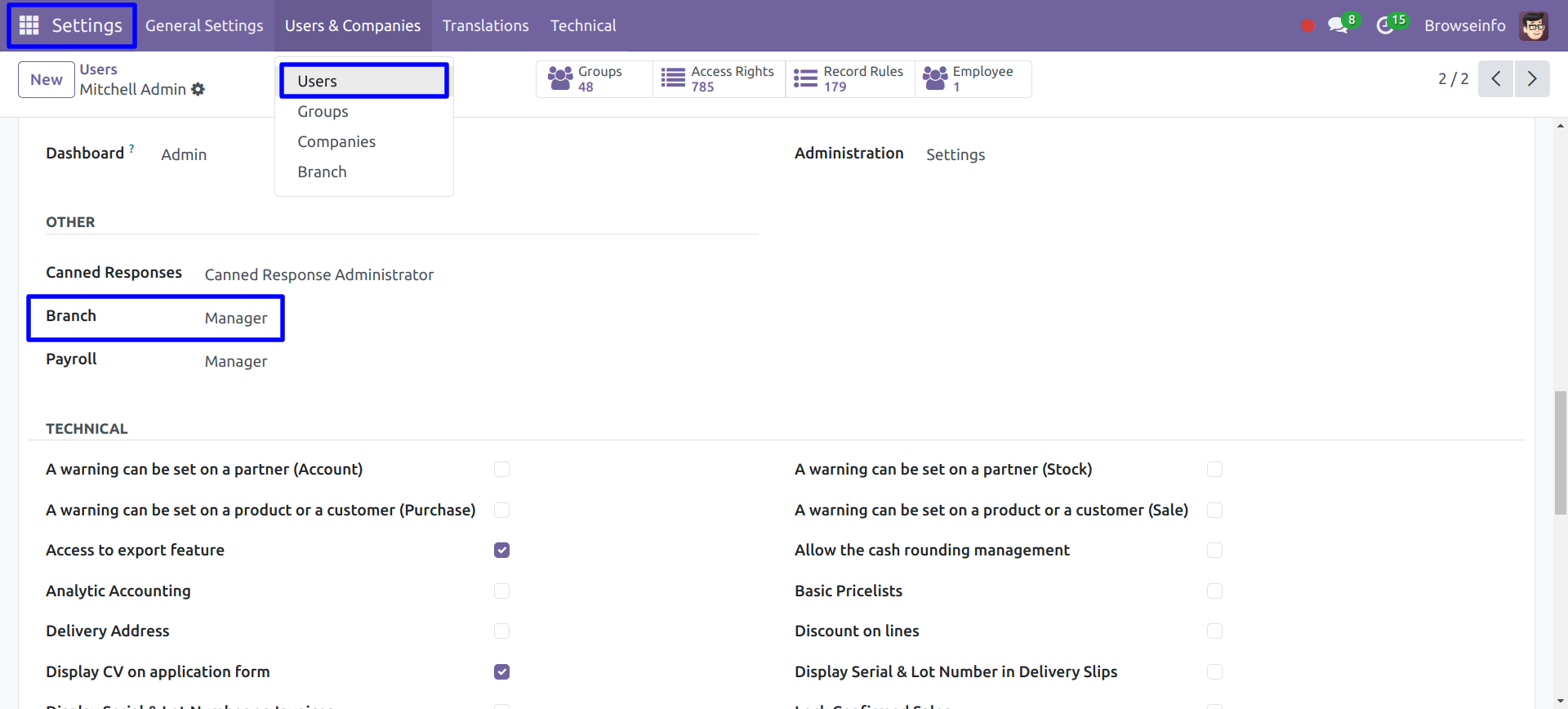Viewport: 1568px width, 709px height.
Task: Open the activities clock icon
Action: coord(1385,26)
